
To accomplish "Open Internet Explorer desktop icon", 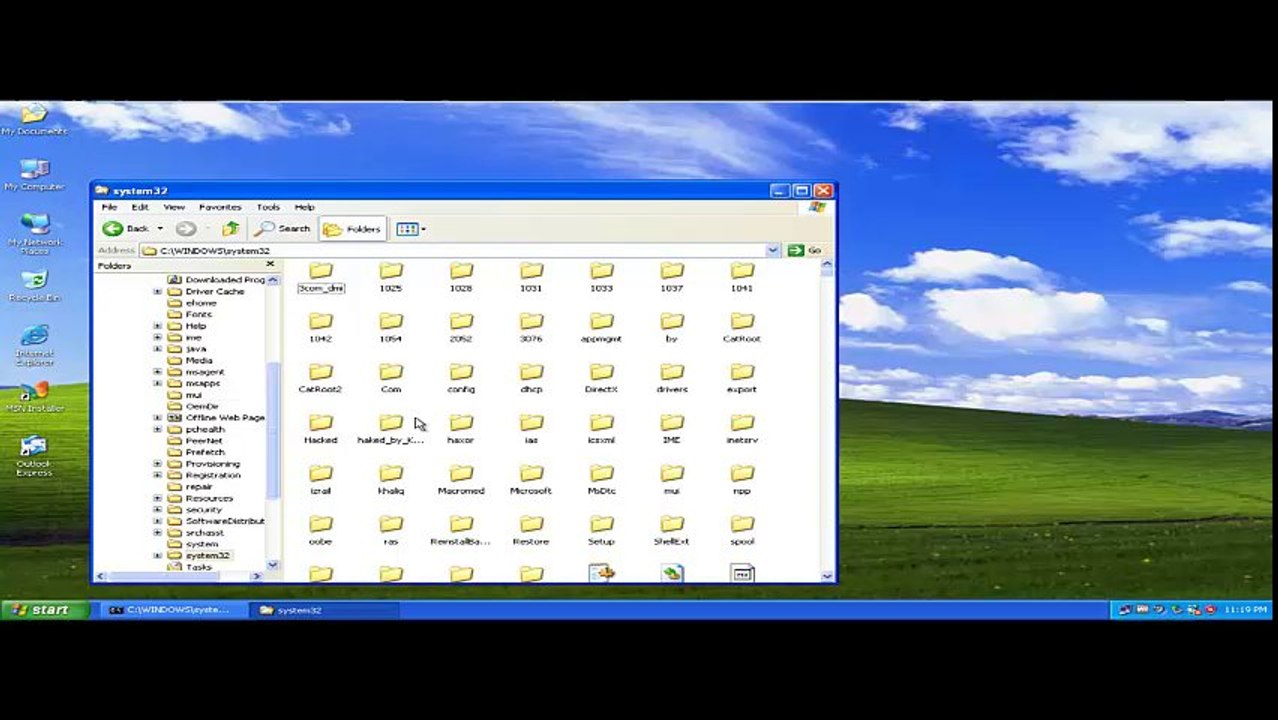I will [x=34, y=346].
